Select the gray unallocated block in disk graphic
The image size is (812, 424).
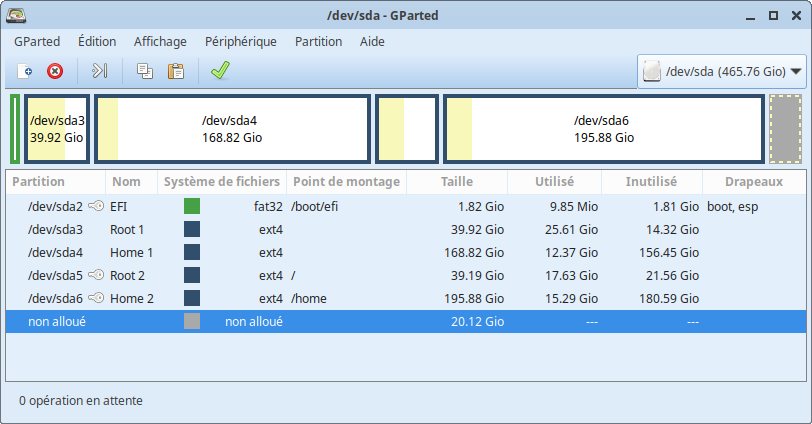tap(786, 129)
